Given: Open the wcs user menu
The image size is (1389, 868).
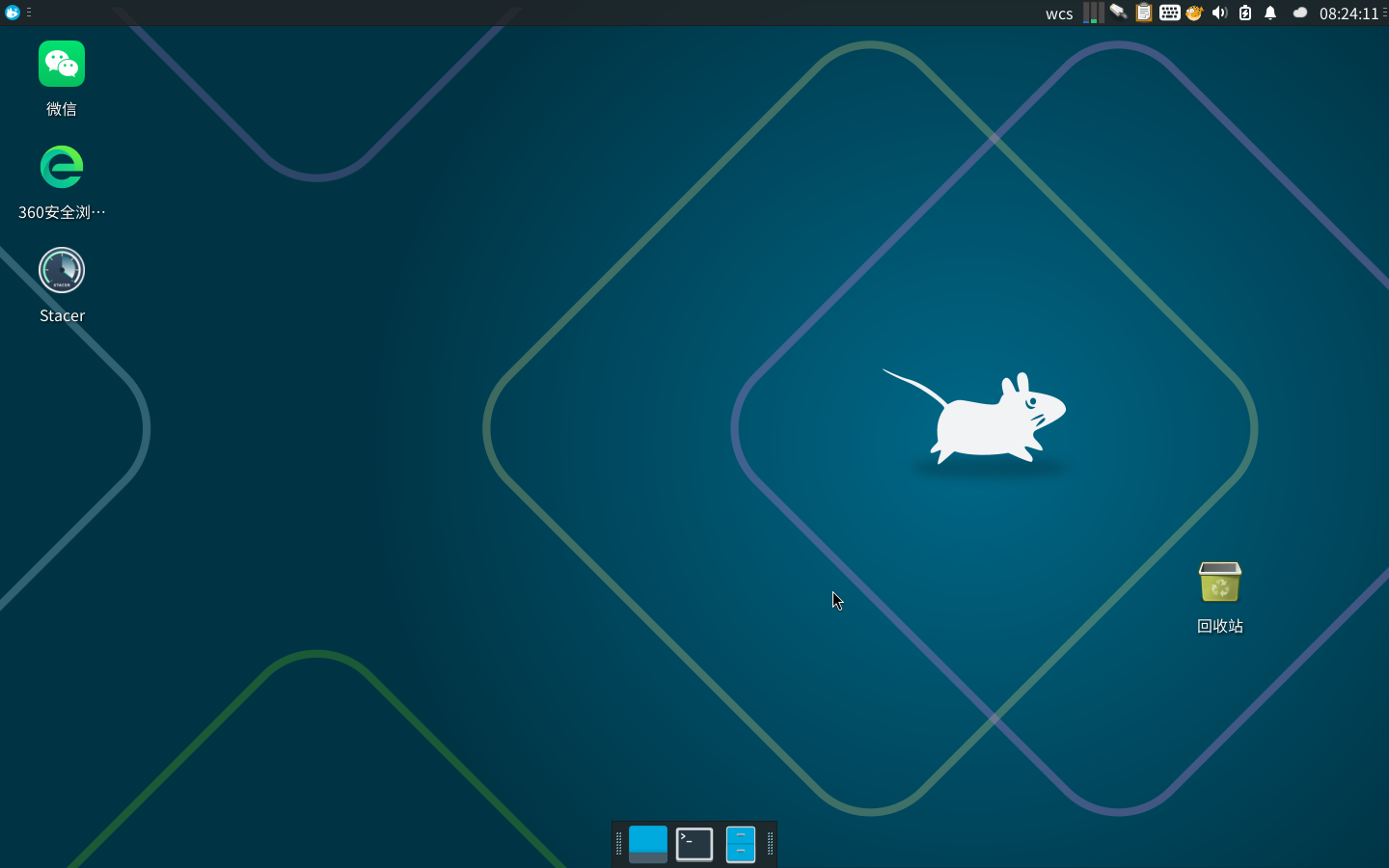Looking at the screenshot, I should (x=1059, y=14).
